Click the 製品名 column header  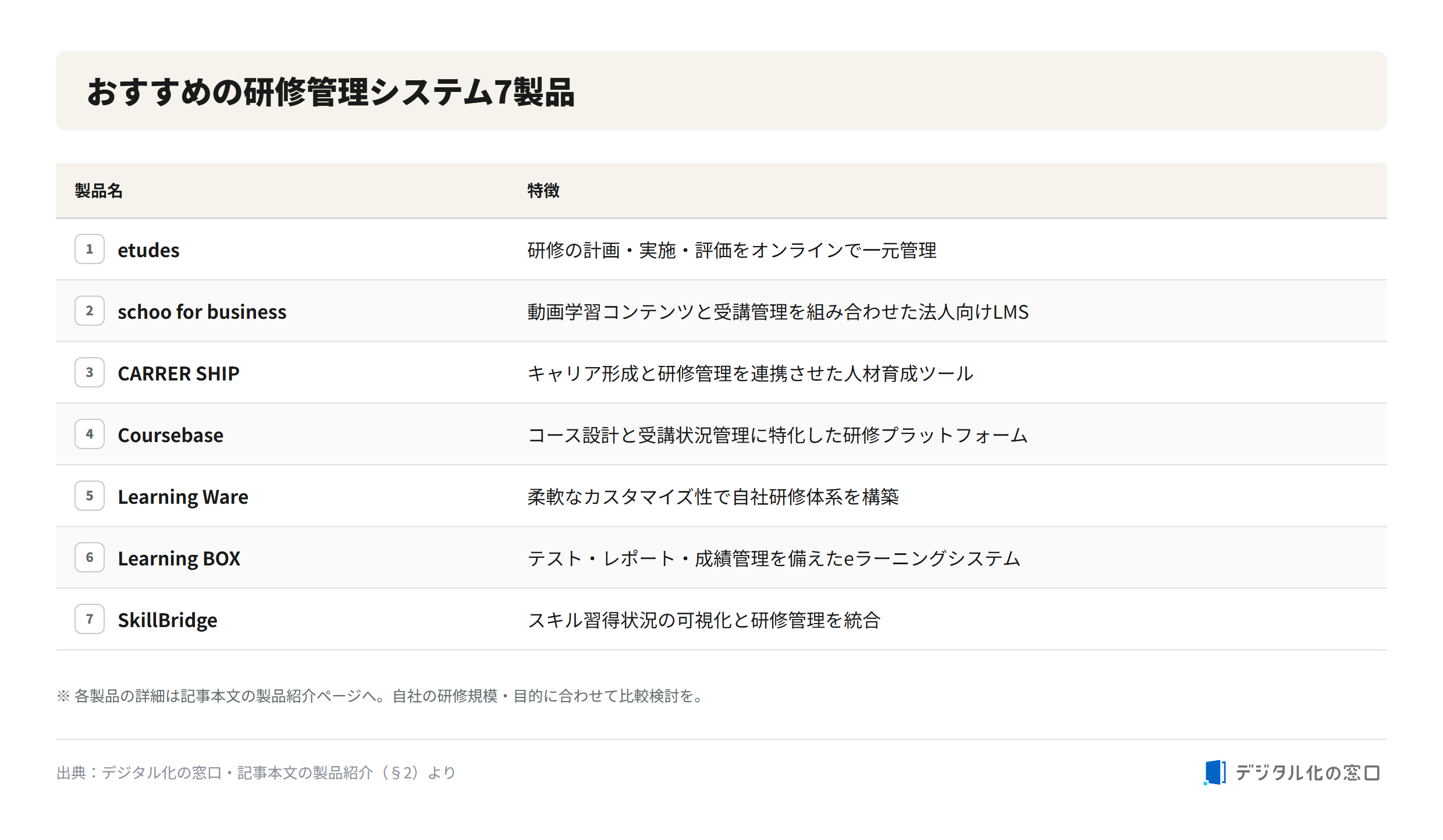pos(98,191)
